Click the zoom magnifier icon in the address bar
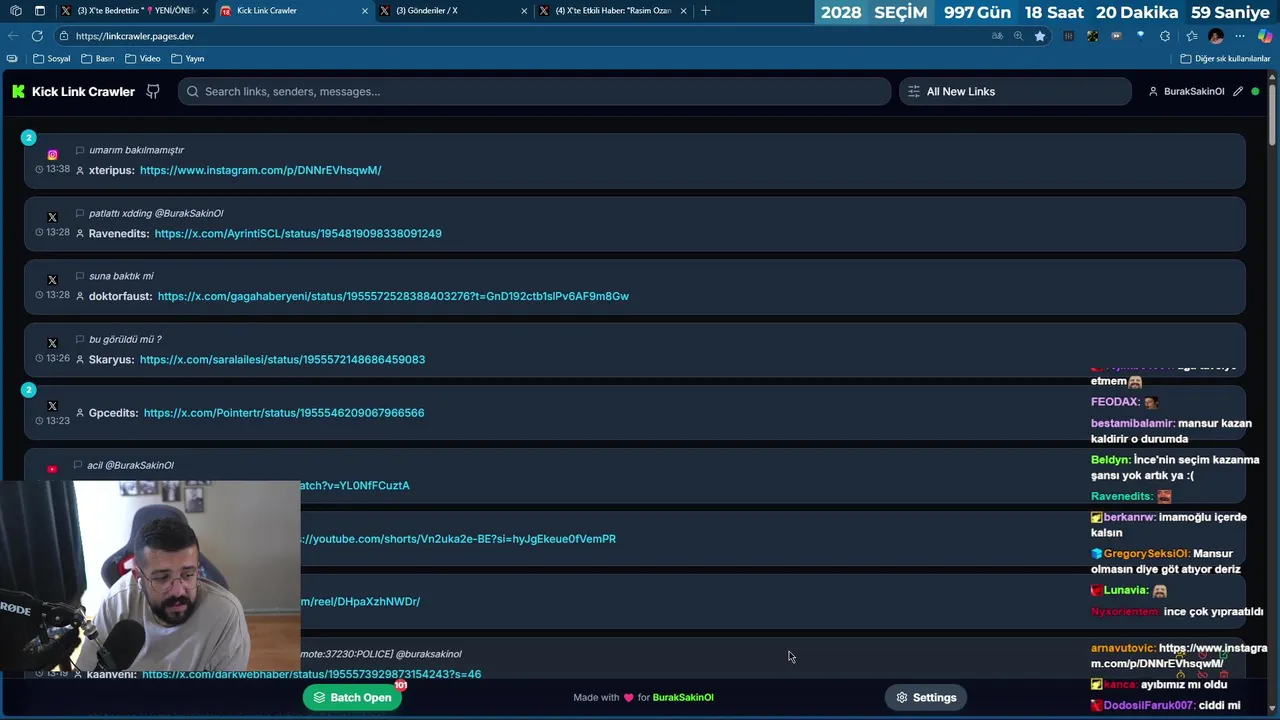The image size is (1280, 720). click(1018, 36)
